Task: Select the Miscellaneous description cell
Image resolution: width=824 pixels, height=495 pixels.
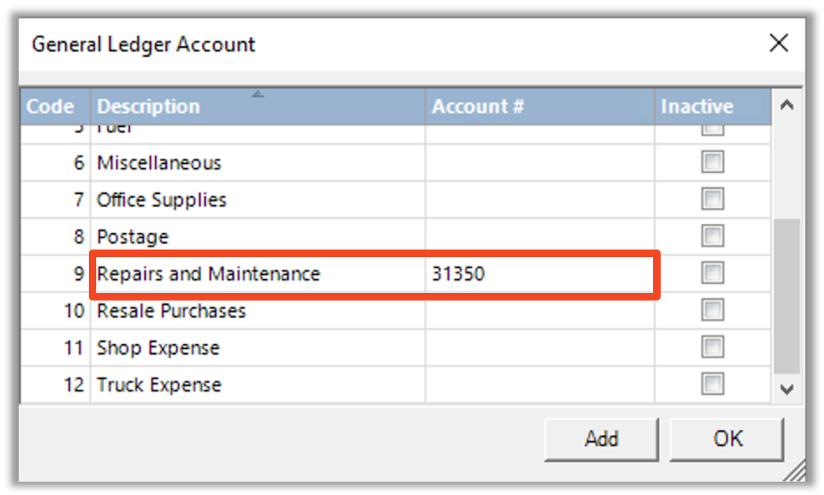Action: pyautogui.click(x=258, y=163)
